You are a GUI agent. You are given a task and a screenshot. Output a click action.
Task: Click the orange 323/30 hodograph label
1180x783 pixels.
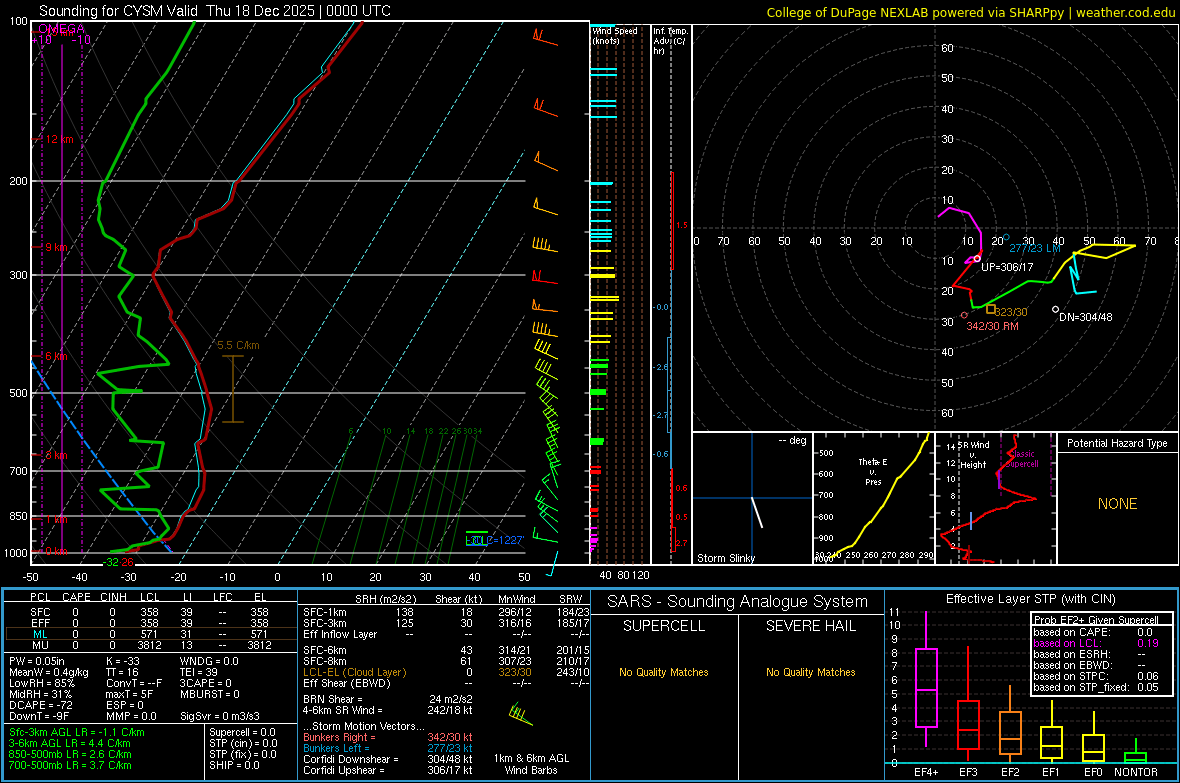pyautogui.click(x=1011, y=312)
